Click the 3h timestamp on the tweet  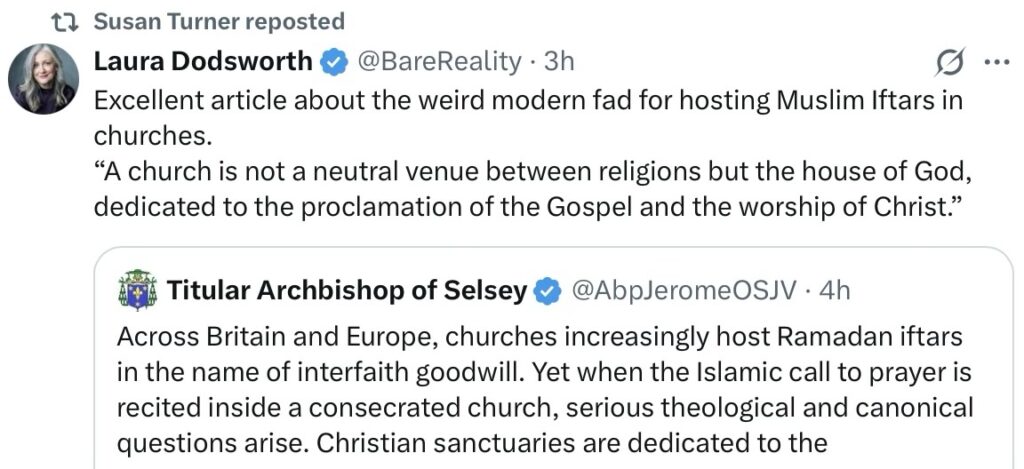(559, 62)
